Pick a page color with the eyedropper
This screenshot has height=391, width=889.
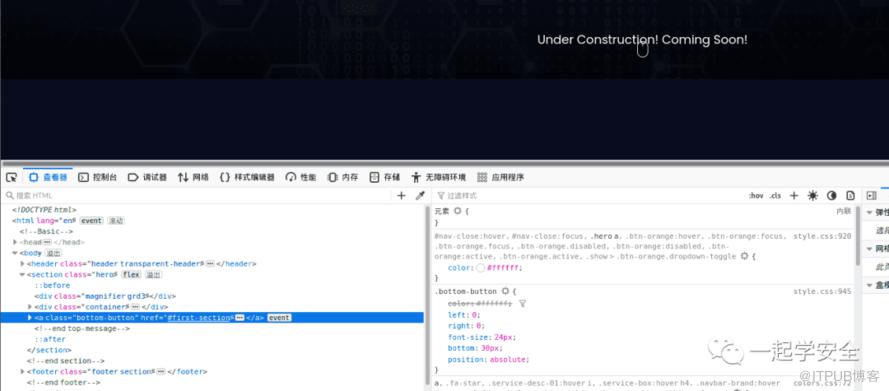420,196
